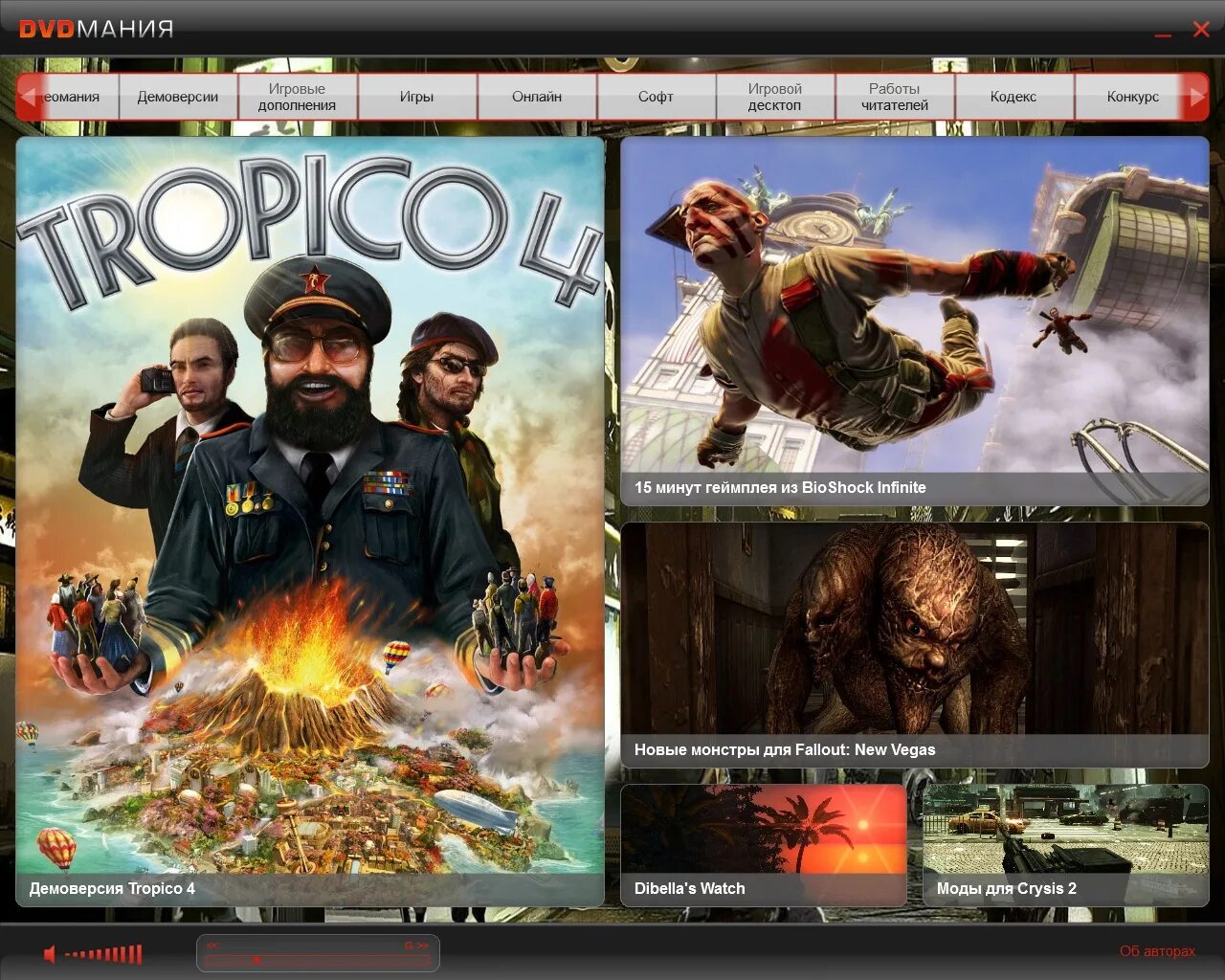This screenshot has height=980, width=1225.
Task: Open the Об авторах link
Action: tap(1158, 951)
